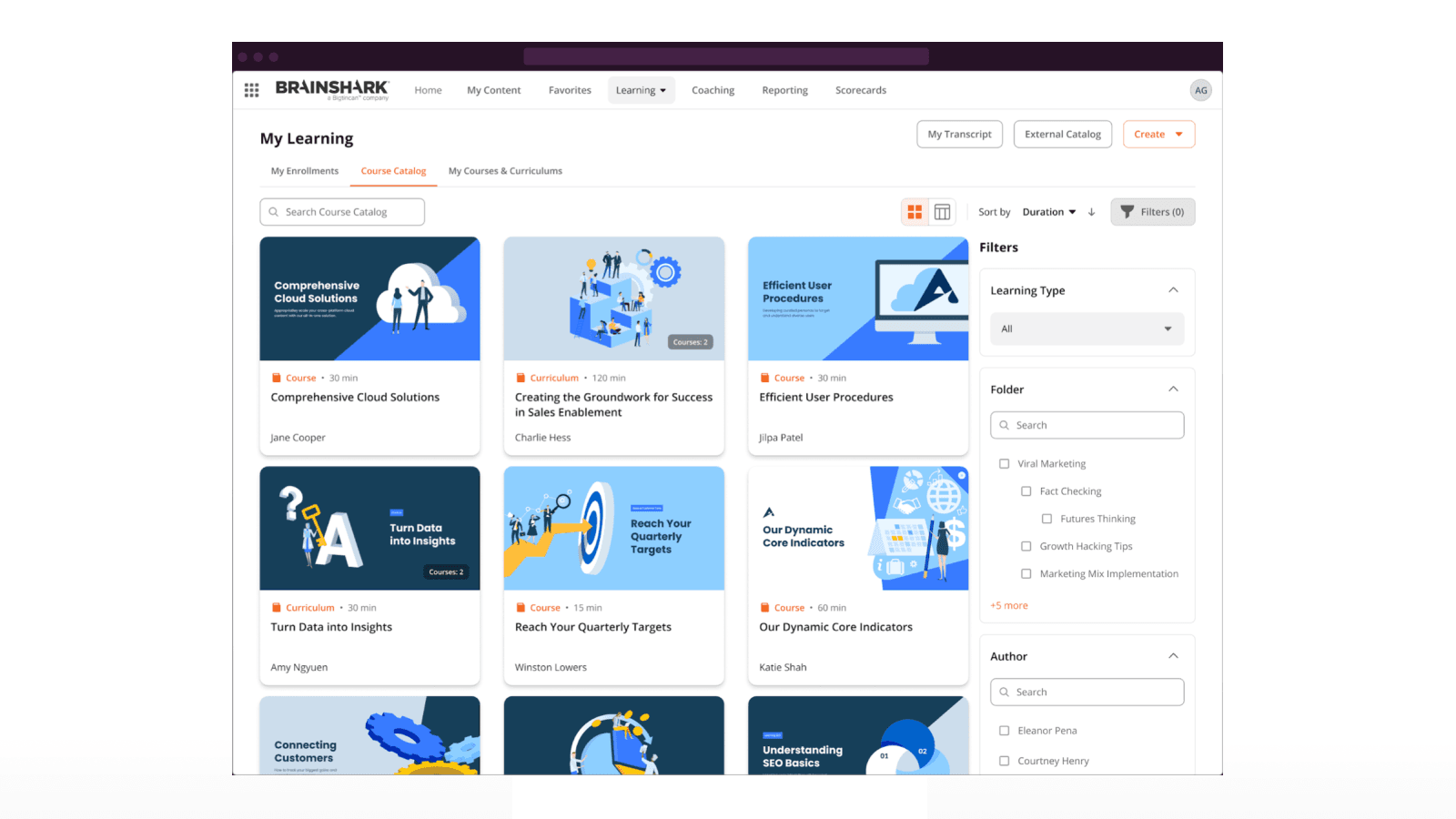Click the search magnifier in Folder filter
Image resolution: width=1456 pixels, height=819 pixels.
coord(1004,424)
